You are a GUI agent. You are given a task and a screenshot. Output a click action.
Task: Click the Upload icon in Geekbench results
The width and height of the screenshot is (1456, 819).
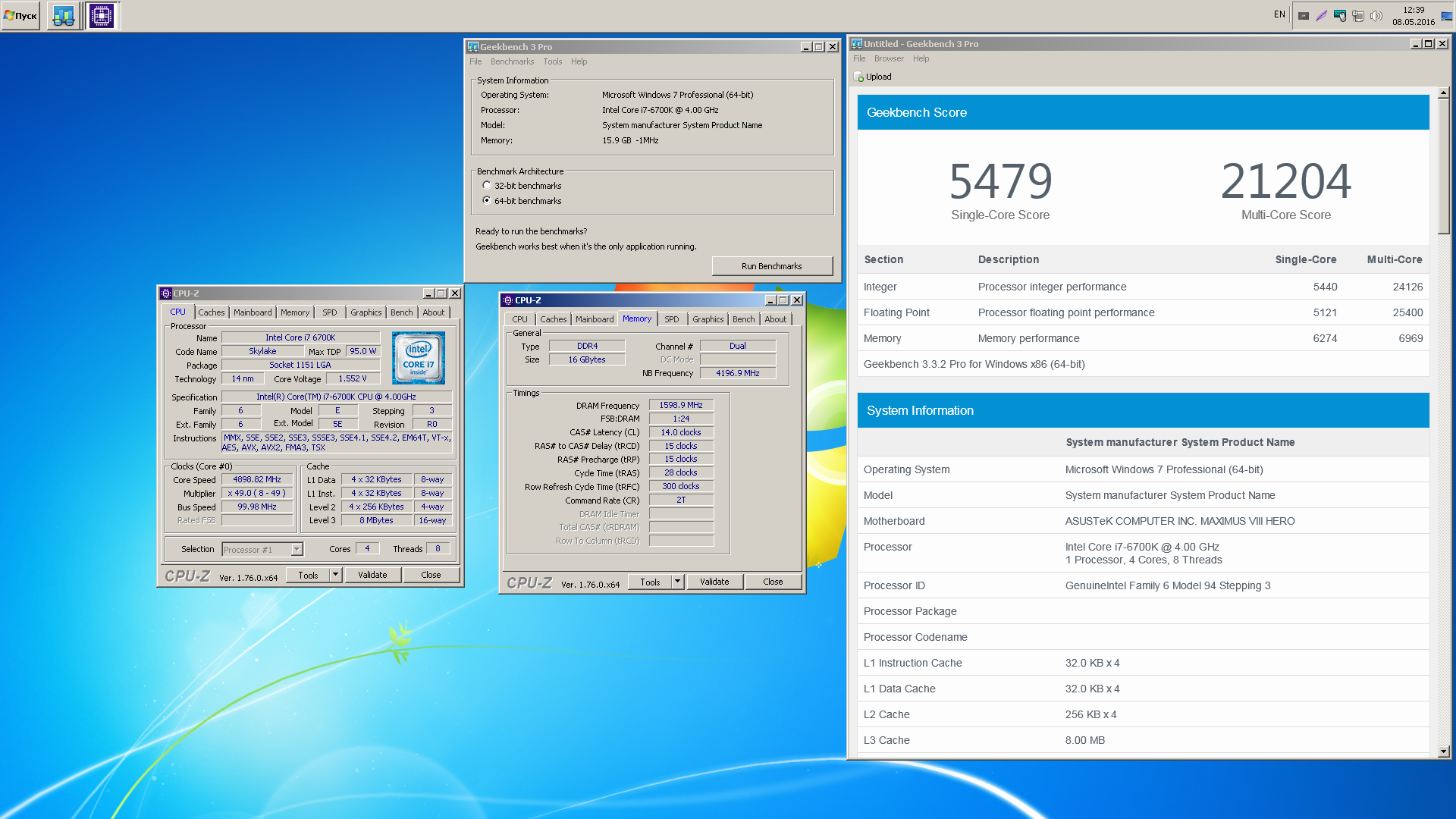[858, 77]
